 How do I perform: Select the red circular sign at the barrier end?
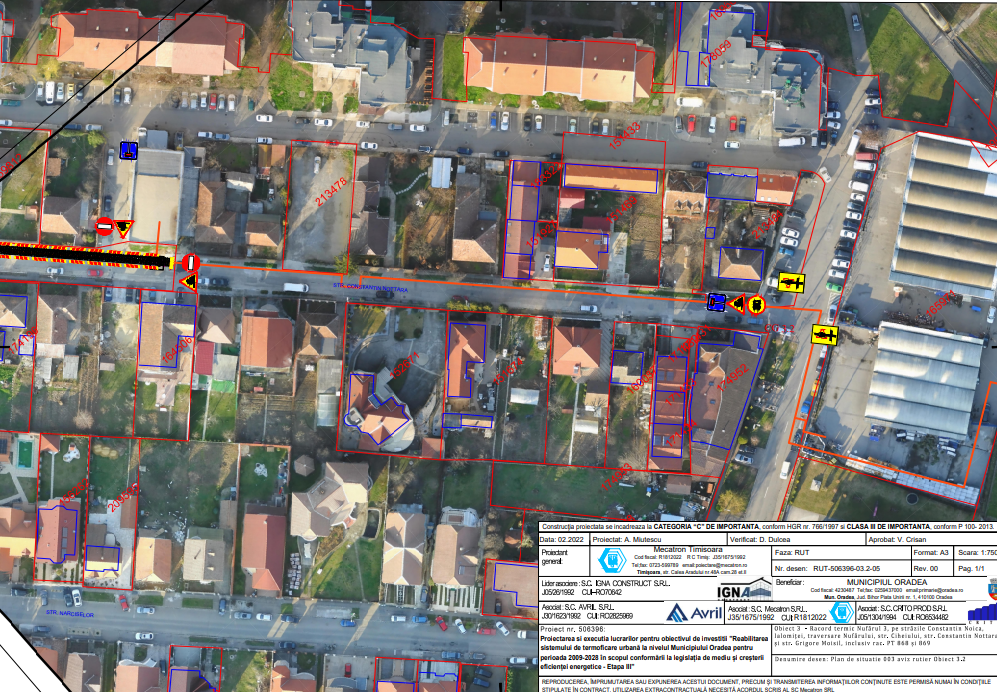tap(191, 262)
